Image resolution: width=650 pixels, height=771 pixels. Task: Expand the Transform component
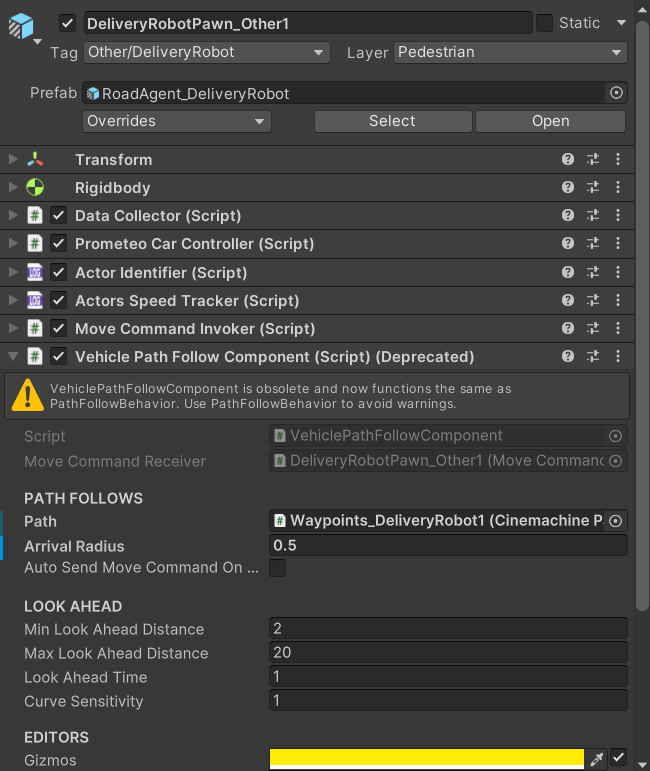(x=13, y=159)
